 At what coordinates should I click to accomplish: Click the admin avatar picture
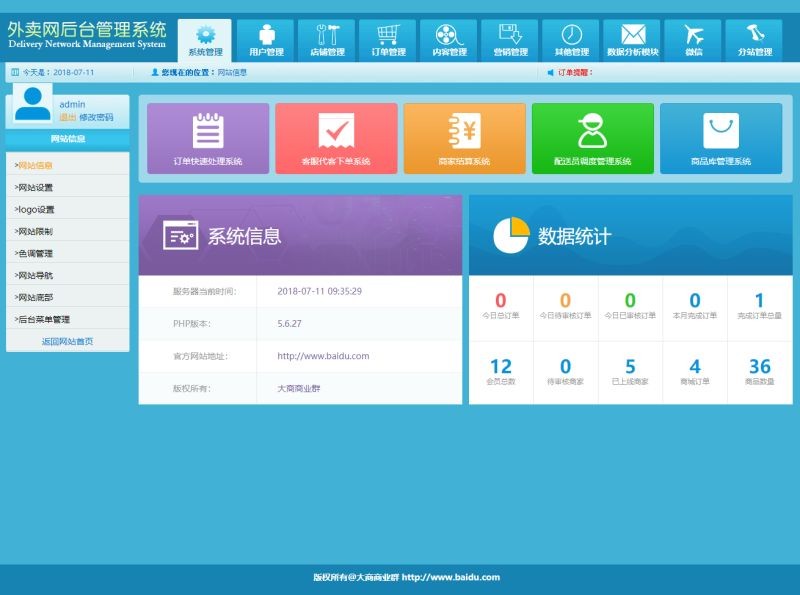(x=33, y=104)
